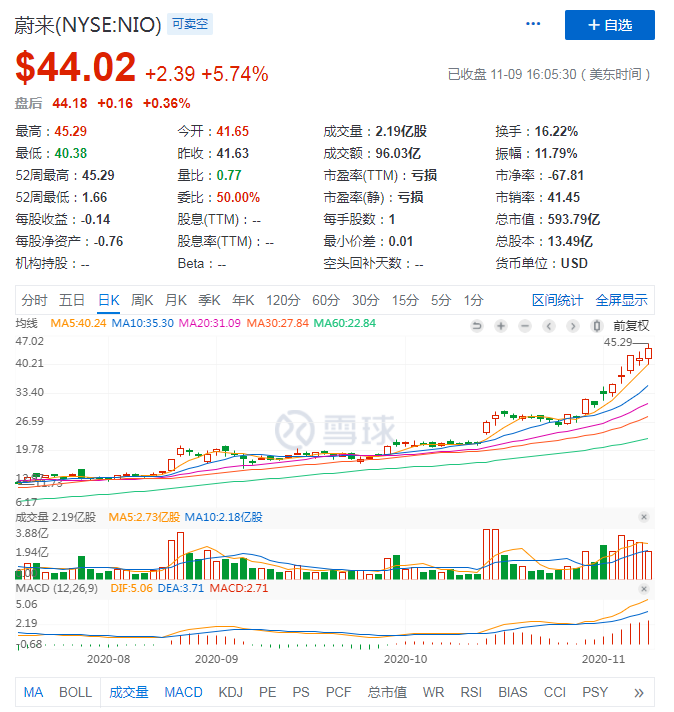Expand more indicators with the » arrow

639,692
